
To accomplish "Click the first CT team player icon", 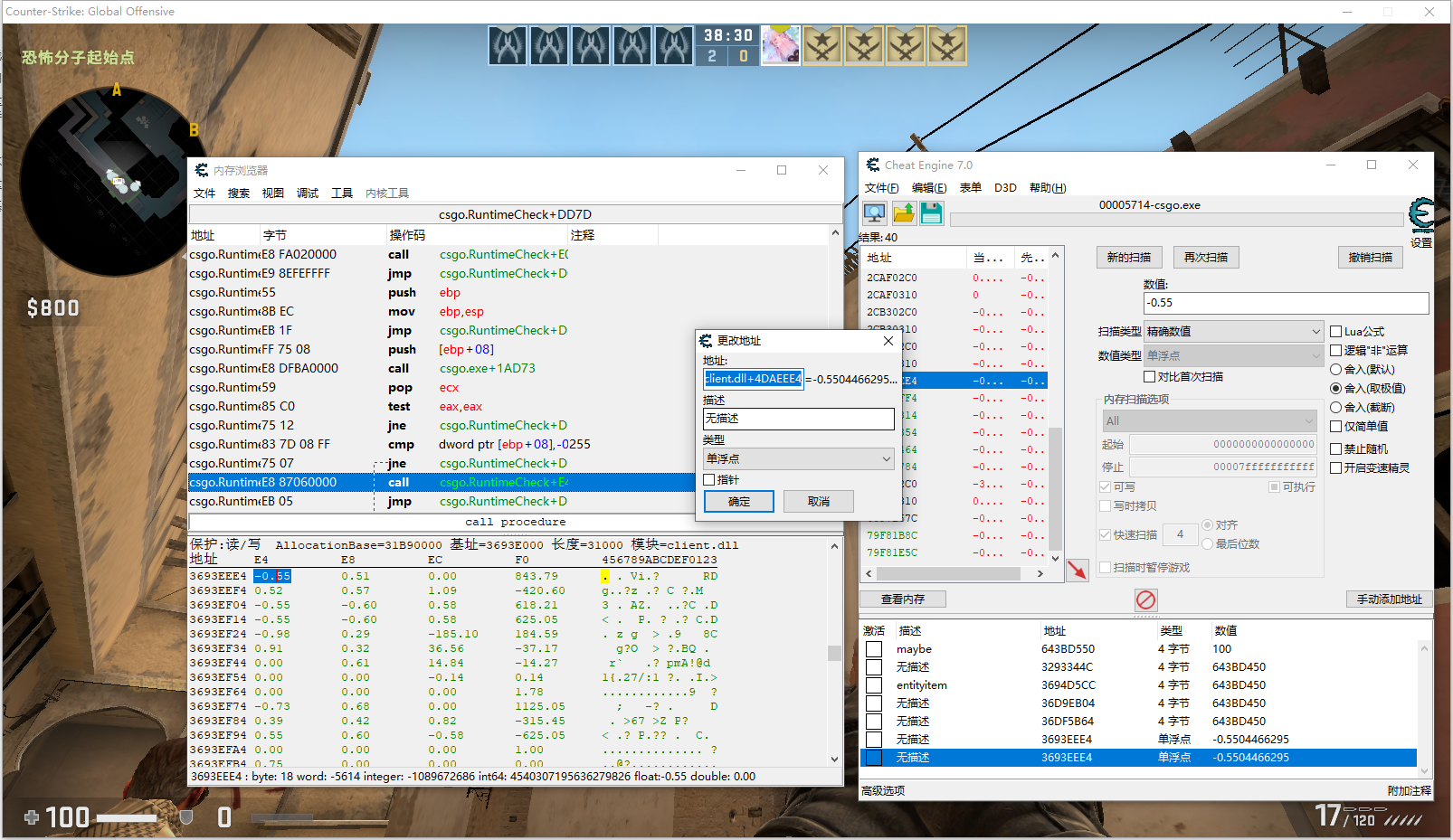I will coord(508,45).
